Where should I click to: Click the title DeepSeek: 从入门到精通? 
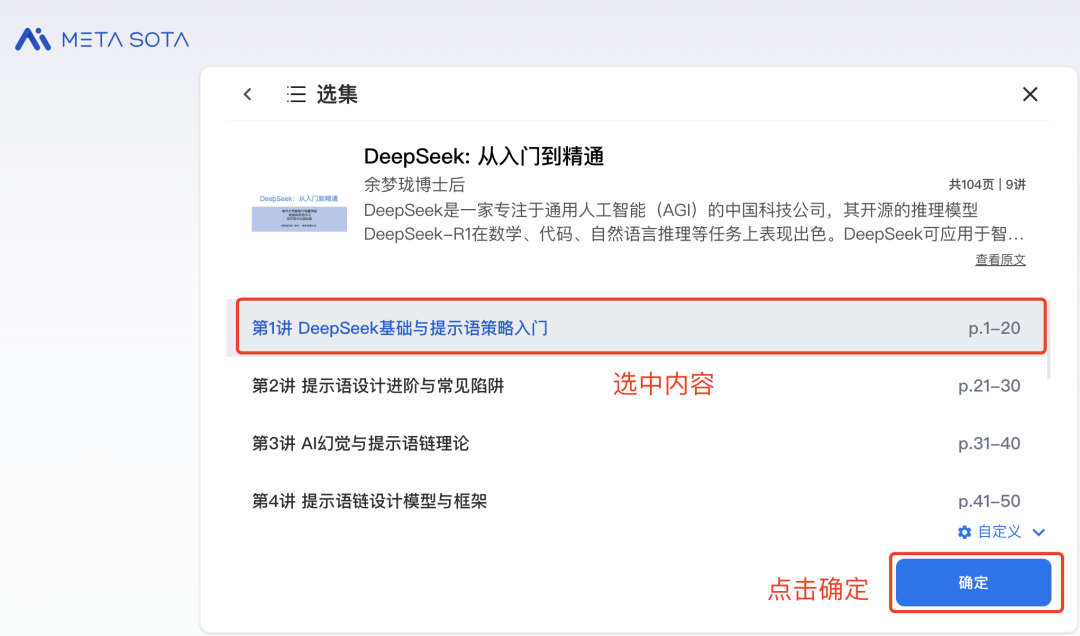coord(484,157)
